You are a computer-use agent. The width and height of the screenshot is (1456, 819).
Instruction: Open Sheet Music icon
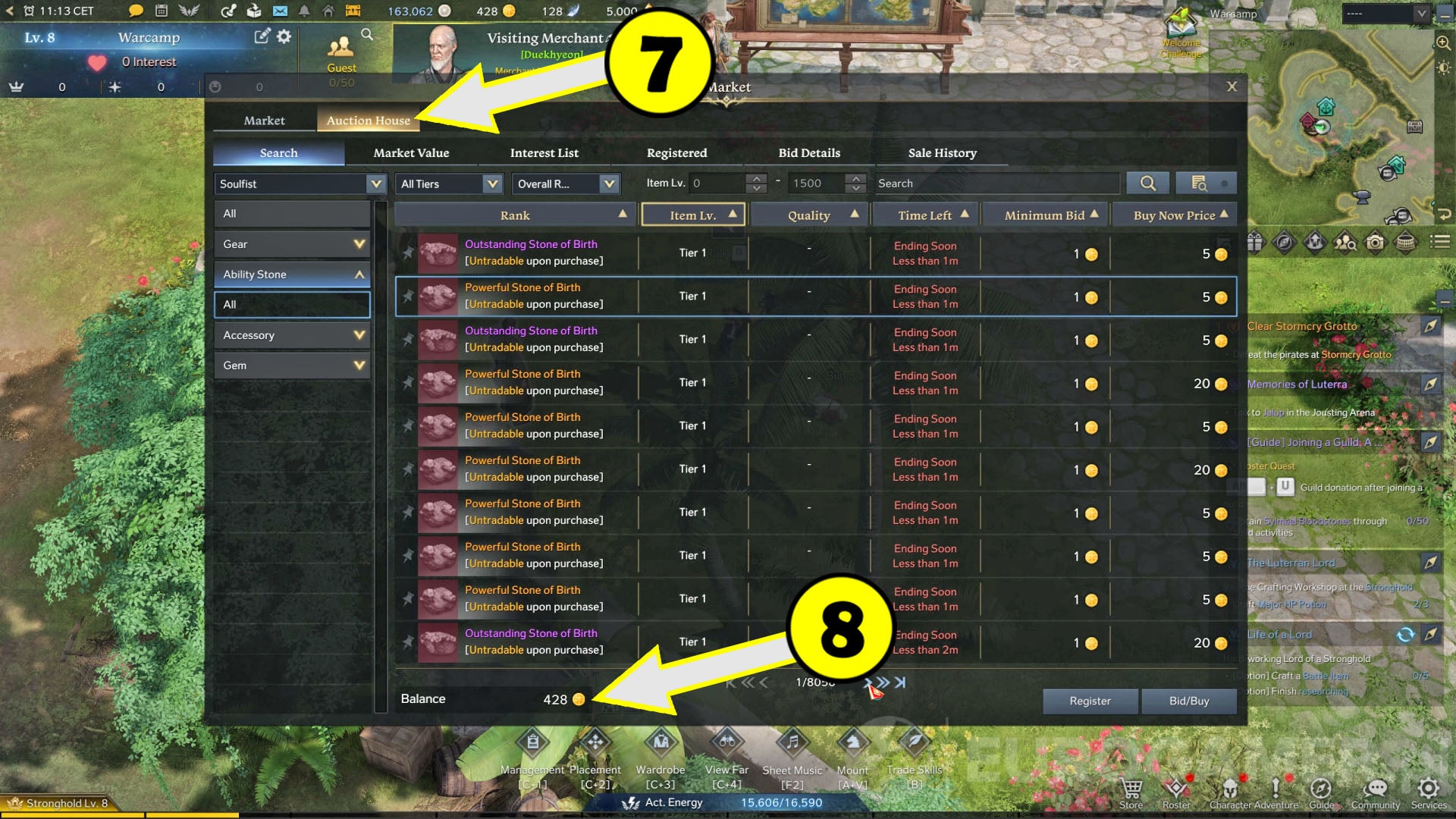click(792, 742)
